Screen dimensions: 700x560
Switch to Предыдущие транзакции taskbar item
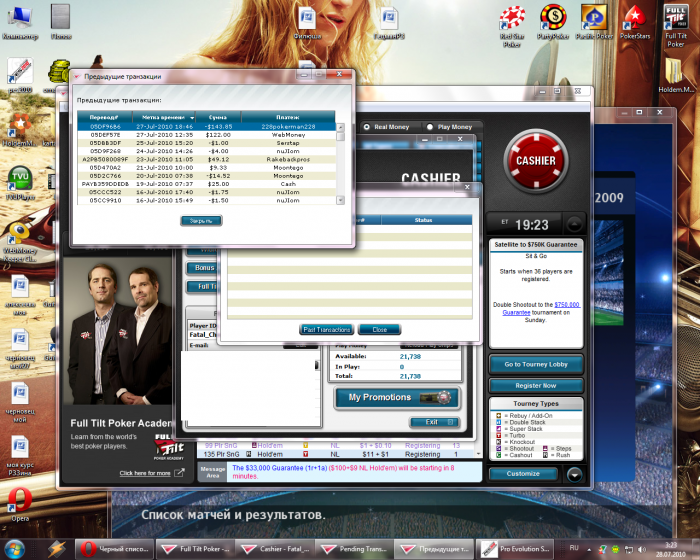point(435,549)
